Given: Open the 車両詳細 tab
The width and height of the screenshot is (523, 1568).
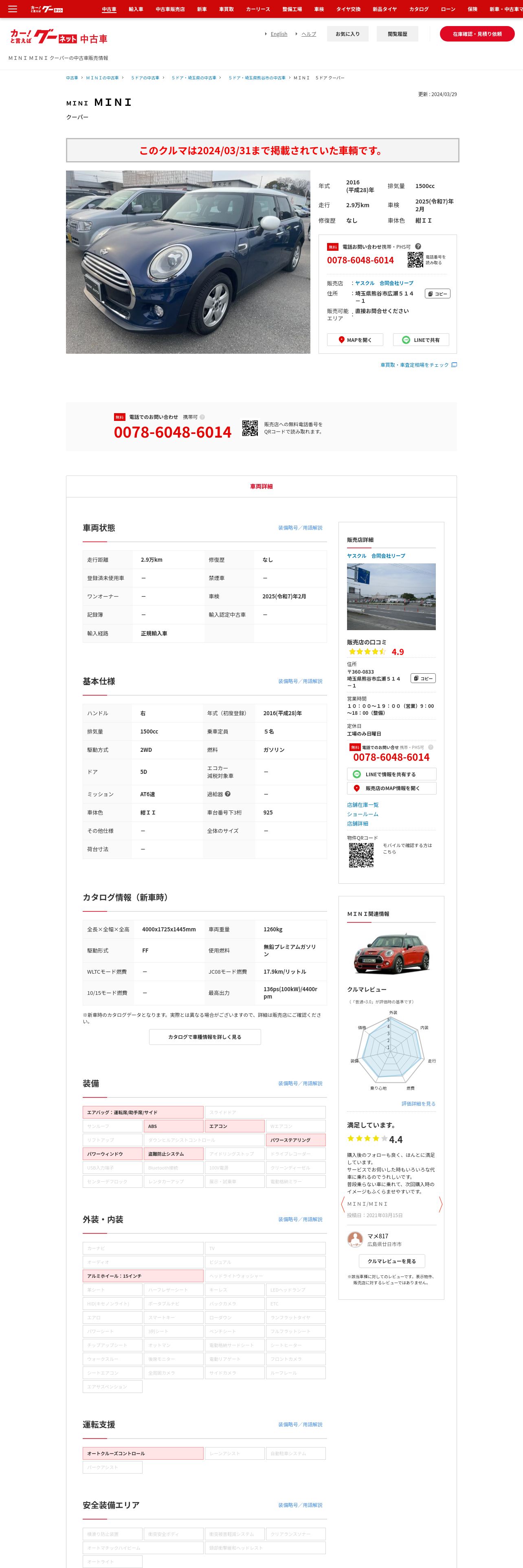Looking at the screenshot, I should click(261, 486).
